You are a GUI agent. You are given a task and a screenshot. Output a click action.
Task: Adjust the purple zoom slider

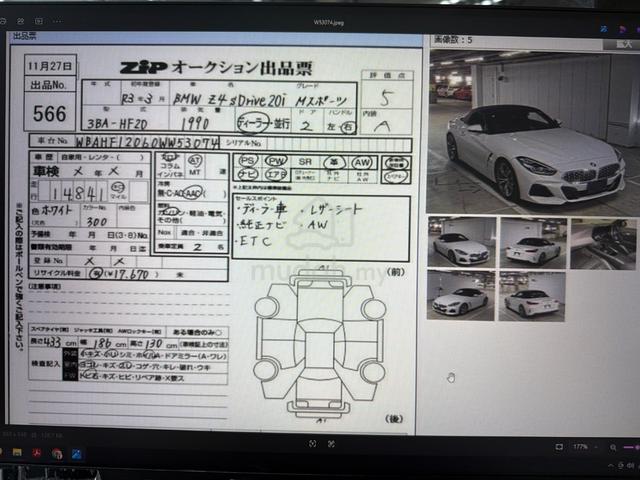(x=631, y=448)
